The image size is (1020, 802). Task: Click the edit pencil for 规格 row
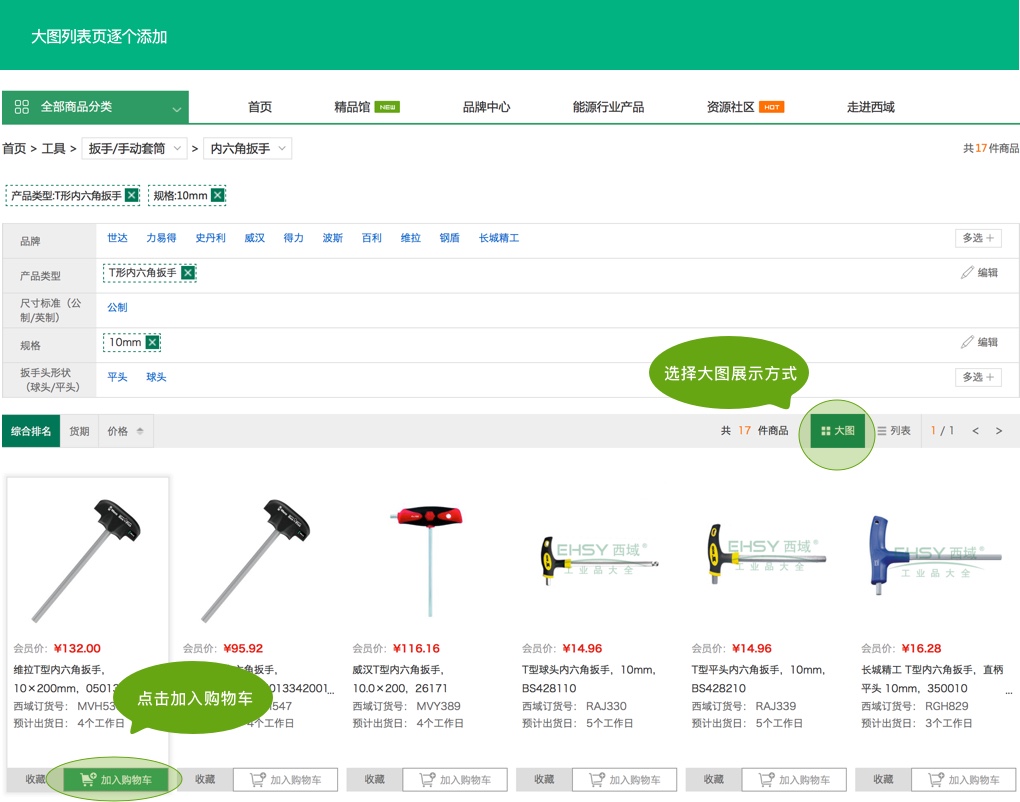tap(979, 342)
